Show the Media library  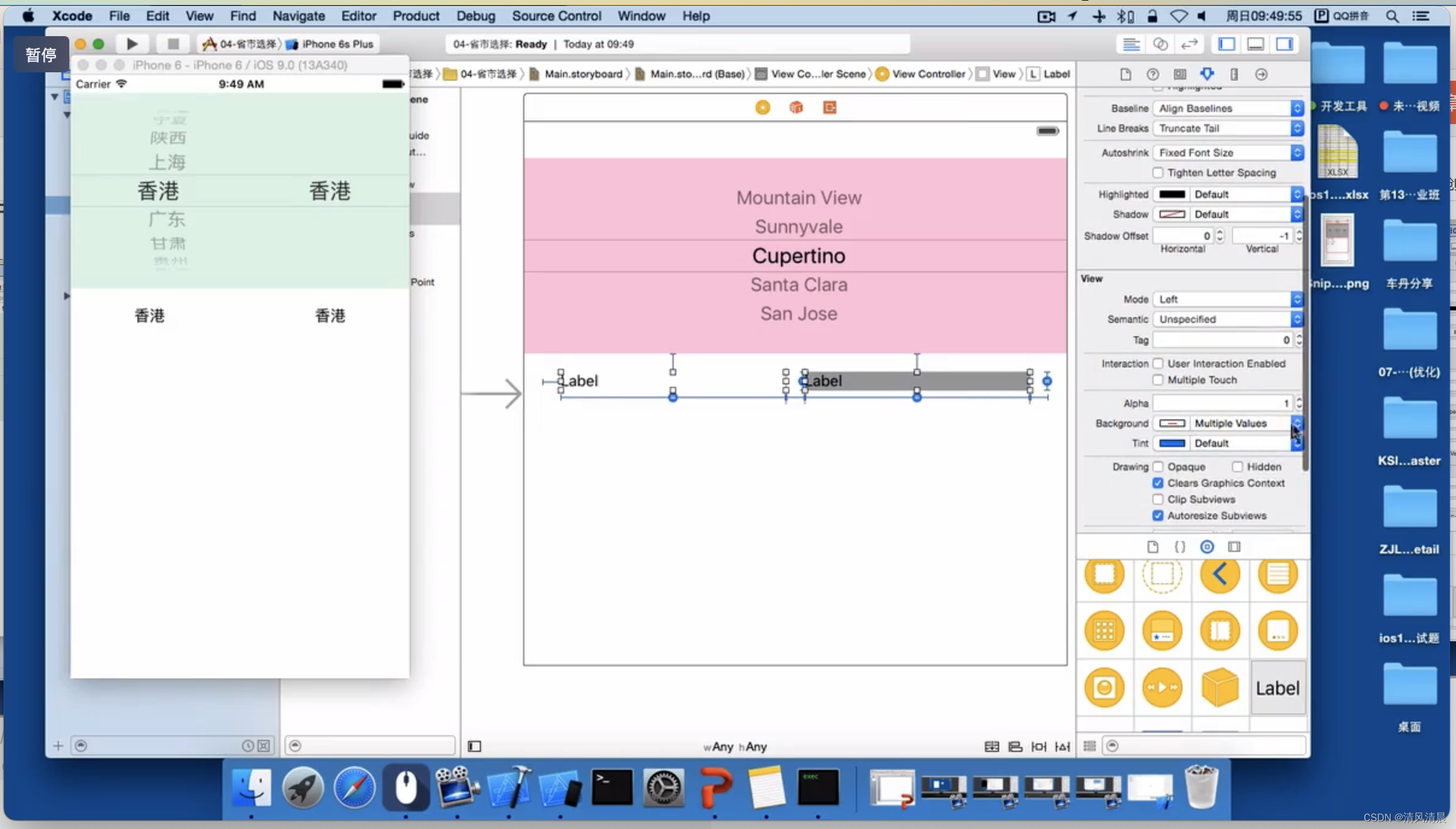tap(1234, 546)
